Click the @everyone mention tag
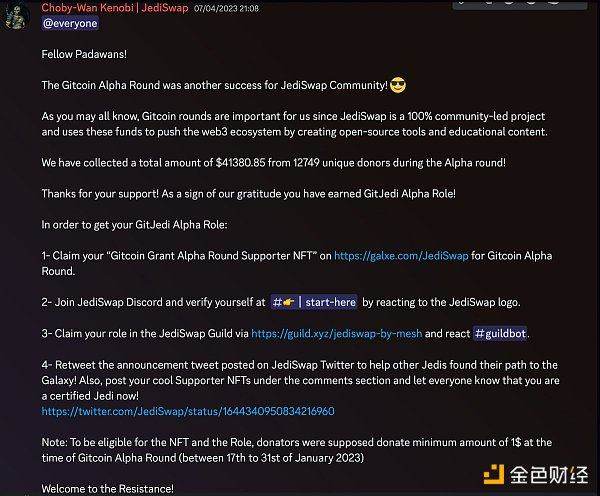Screen dimensions: 600x496 click(x=70, y=23)
